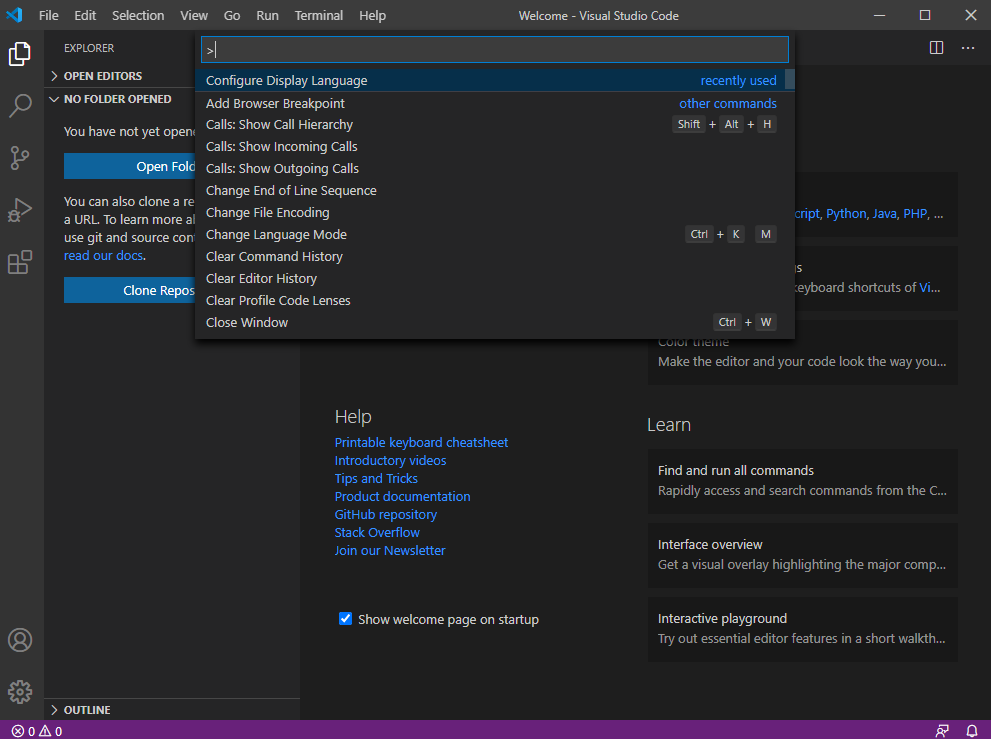Open Find and run all commands card
The height and width of the screenshot is (739, 991).
(x=802, y=481)
